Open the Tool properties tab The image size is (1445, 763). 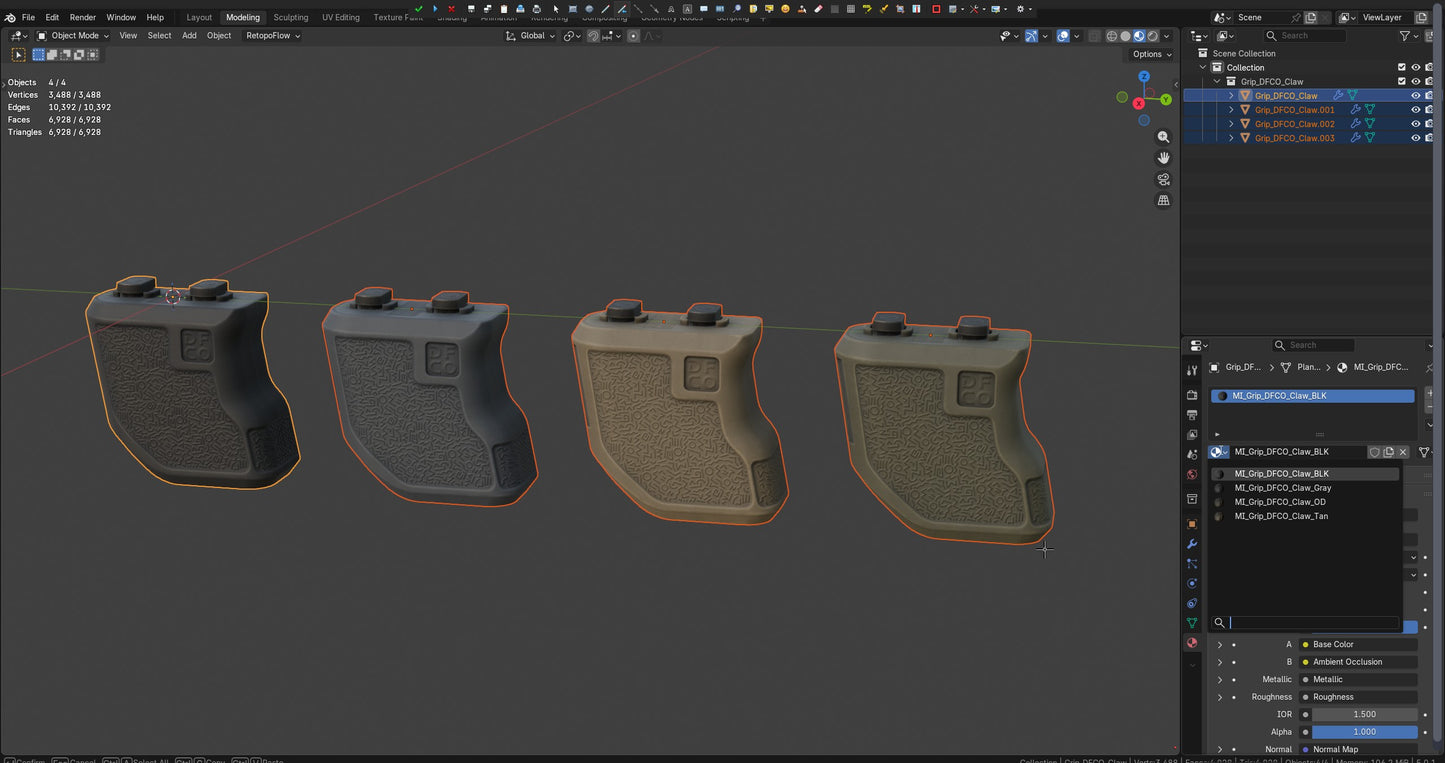[x=1192, y=370]
